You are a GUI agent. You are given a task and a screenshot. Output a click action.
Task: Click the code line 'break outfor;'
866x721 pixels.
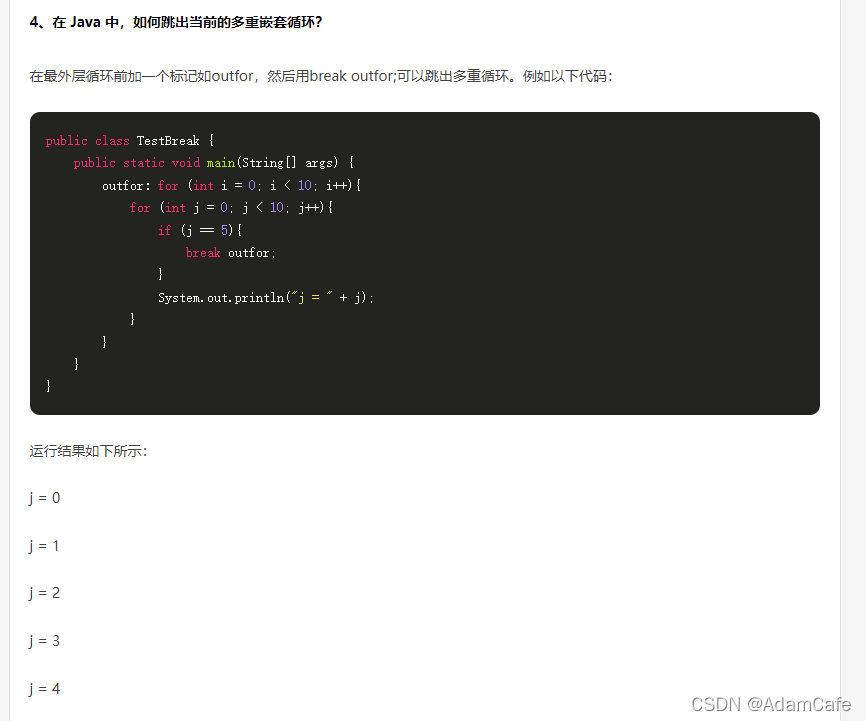231,253
